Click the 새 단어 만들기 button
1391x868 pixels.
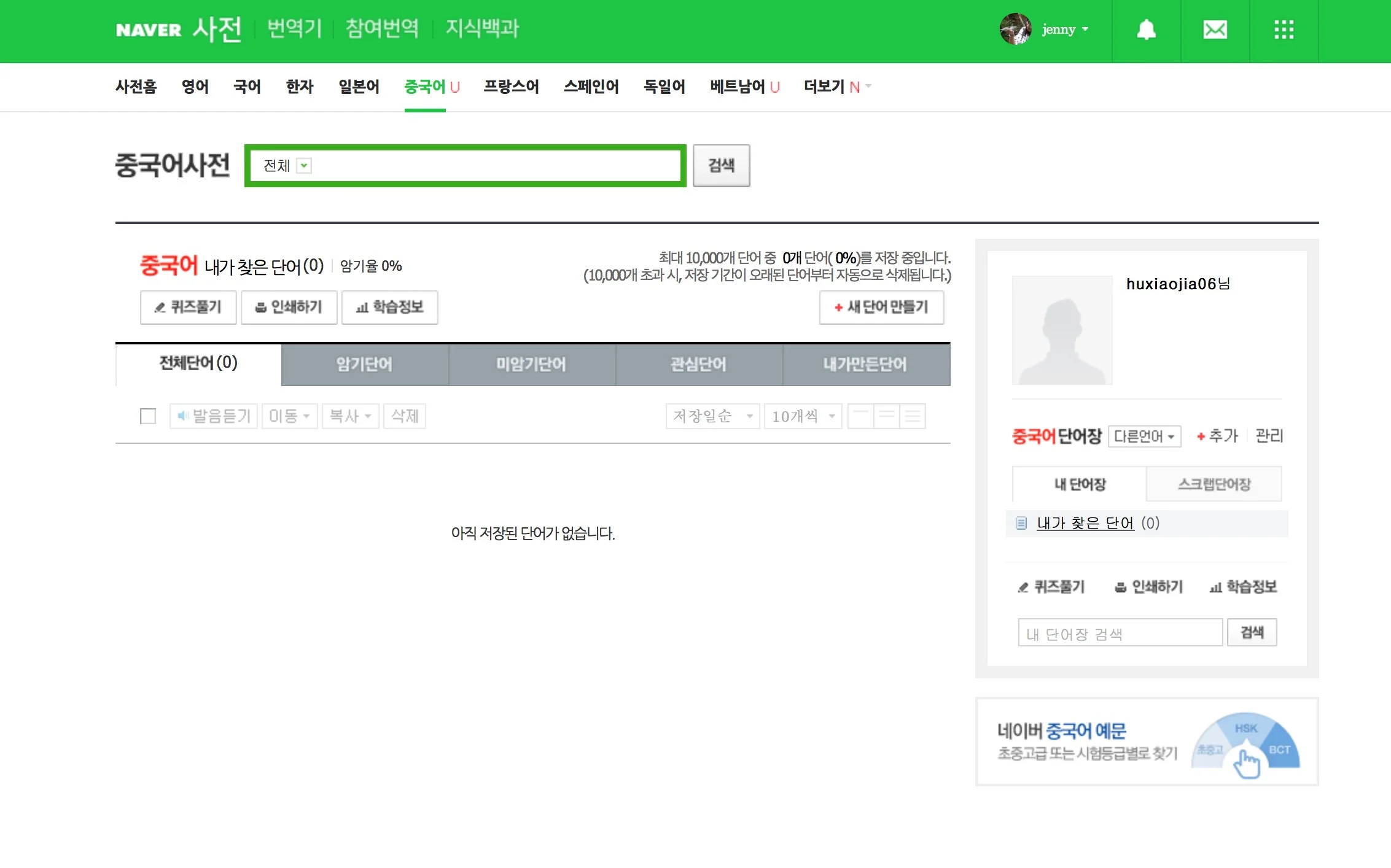[x=881, y=307]
